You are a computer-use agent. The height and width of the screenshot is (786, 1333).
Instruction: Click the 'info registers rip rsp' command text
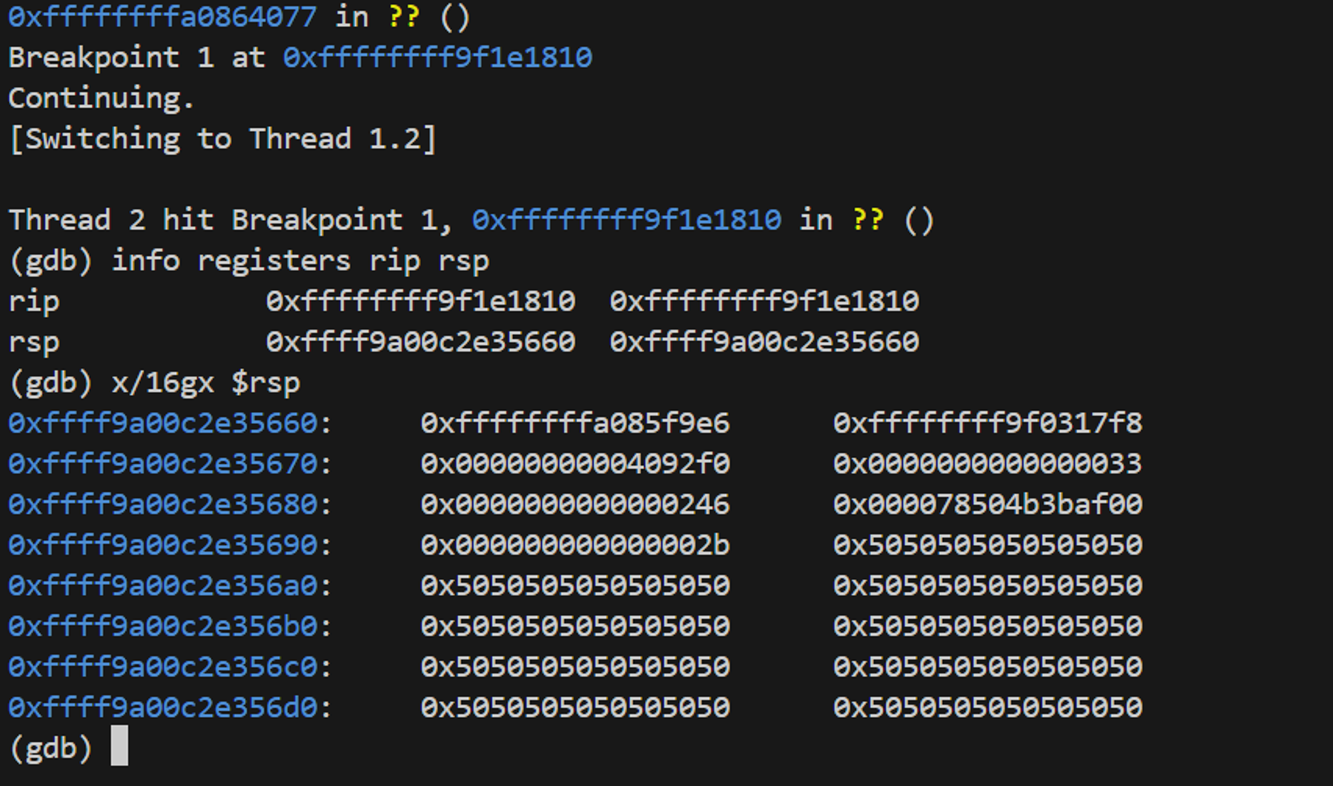point(301,261)
